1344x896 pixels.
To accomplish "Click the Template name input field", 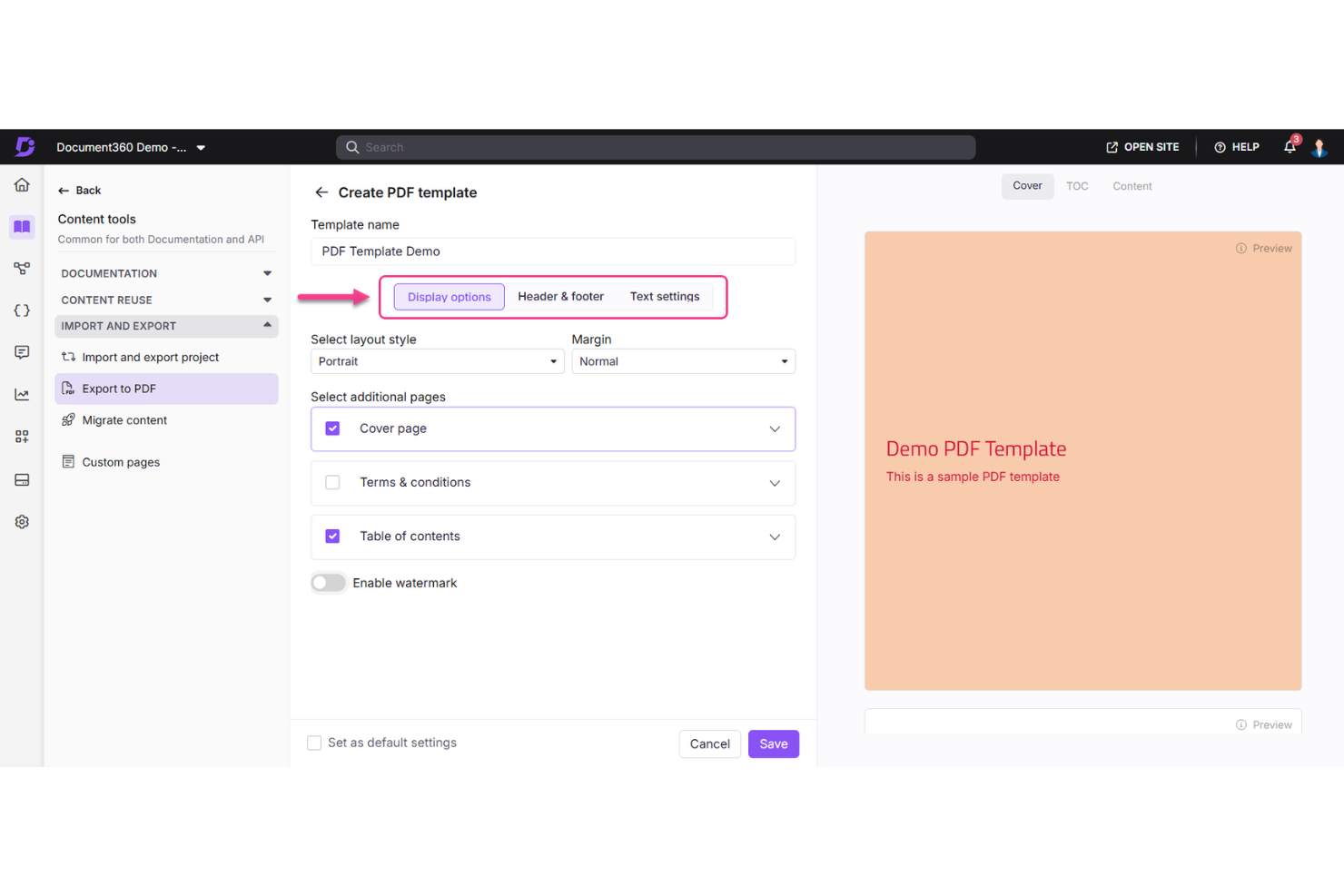I will (x=553, y=251).
